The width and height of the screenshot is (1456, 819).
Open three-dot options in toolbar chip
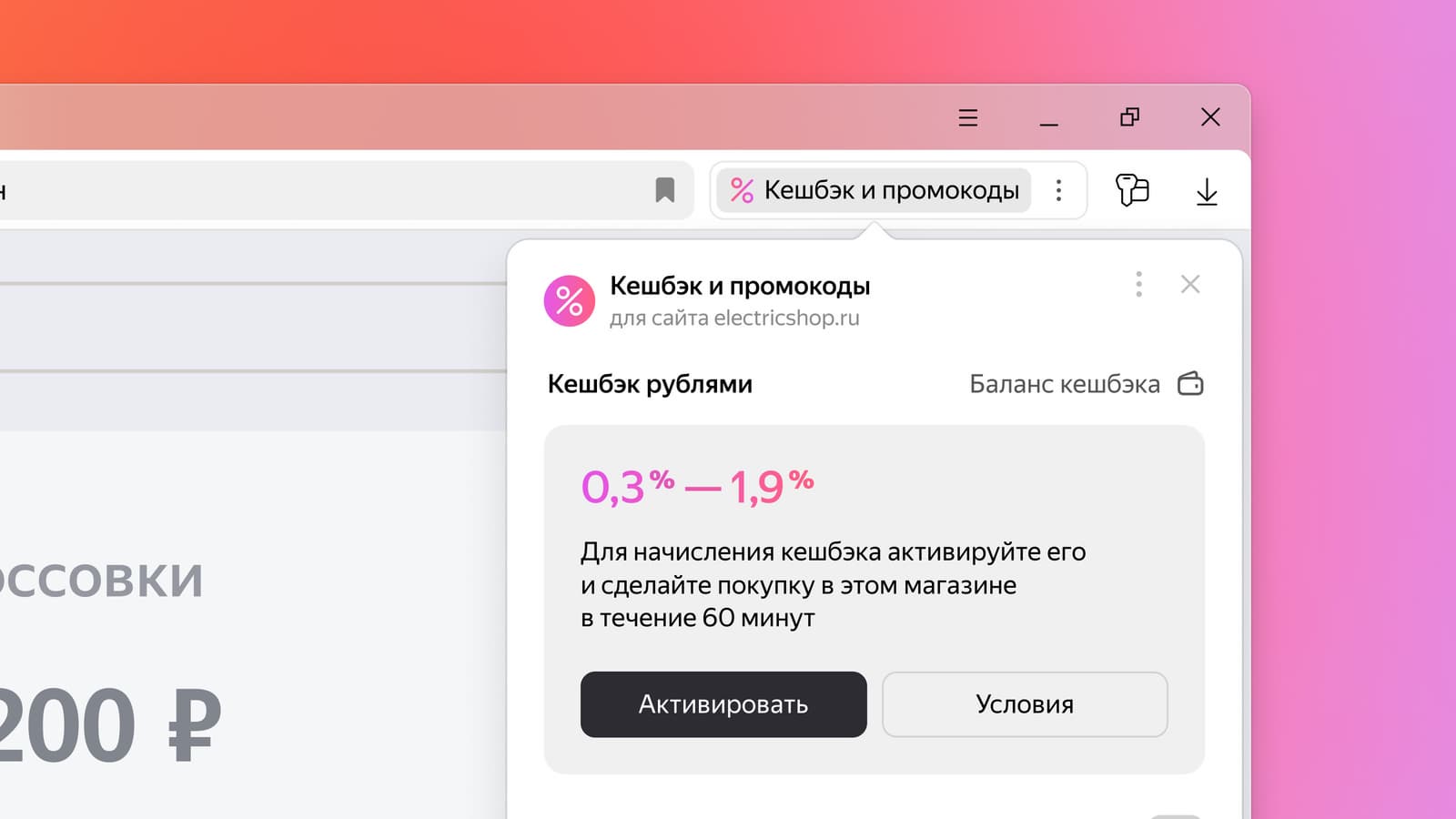tap(1058, 190)
